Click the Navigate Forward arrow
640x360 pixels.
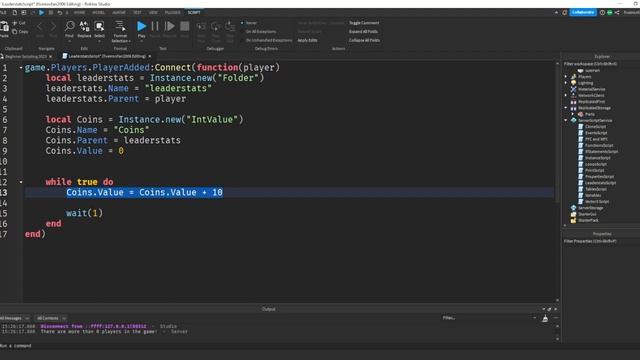(x=53, y=27)
